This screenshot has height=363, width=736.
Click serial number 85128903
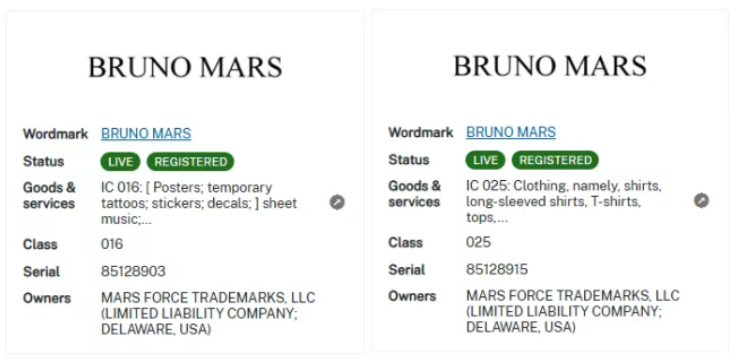pyautogui.click(x=133, y=271)
